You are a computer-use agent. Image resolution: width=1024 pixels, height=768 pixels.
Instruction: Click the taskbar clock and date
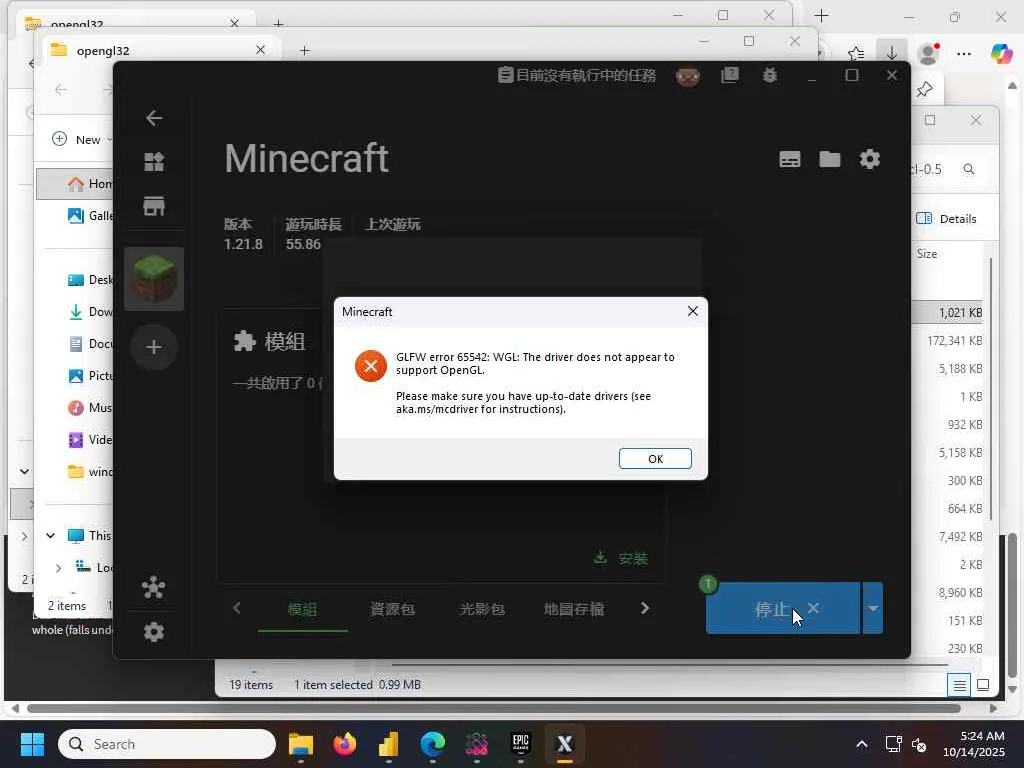click(x=974, y=744)
